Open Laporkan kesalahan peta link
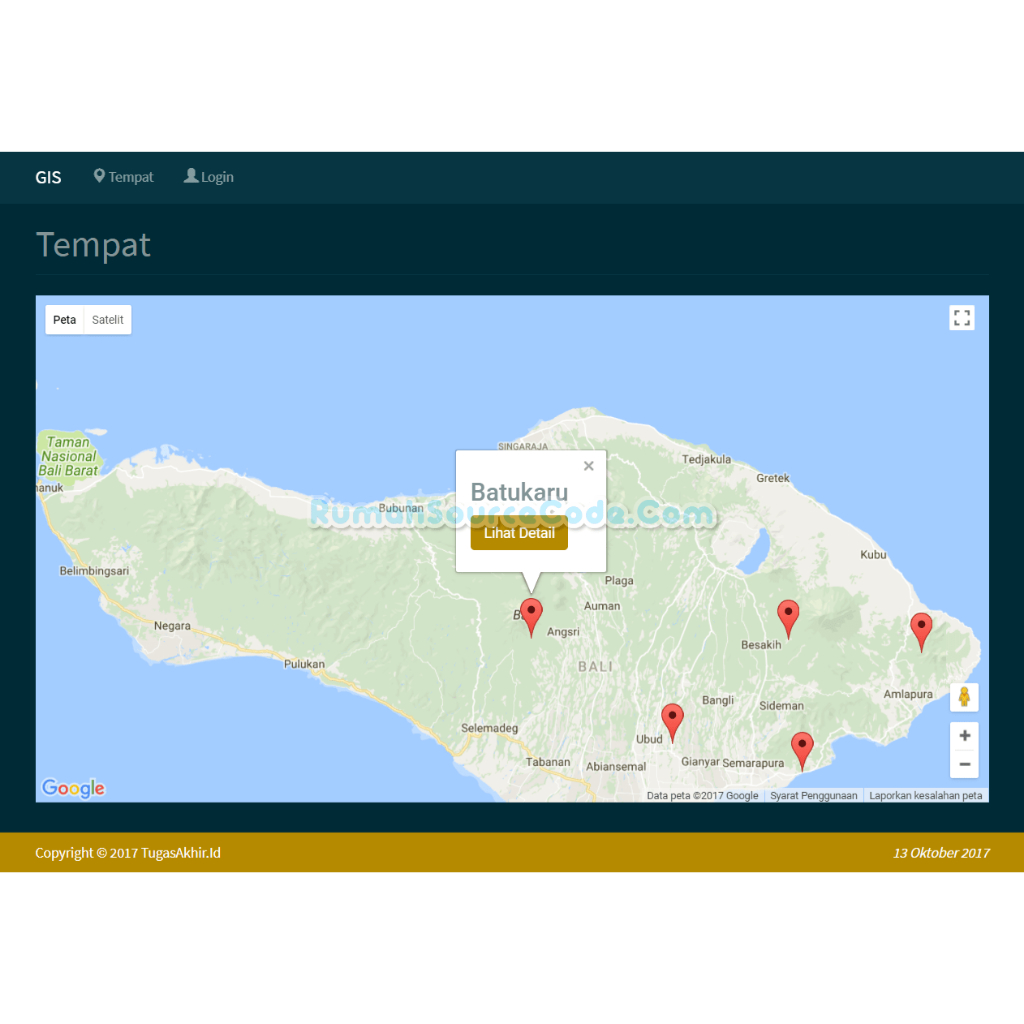 coord(925,795)
